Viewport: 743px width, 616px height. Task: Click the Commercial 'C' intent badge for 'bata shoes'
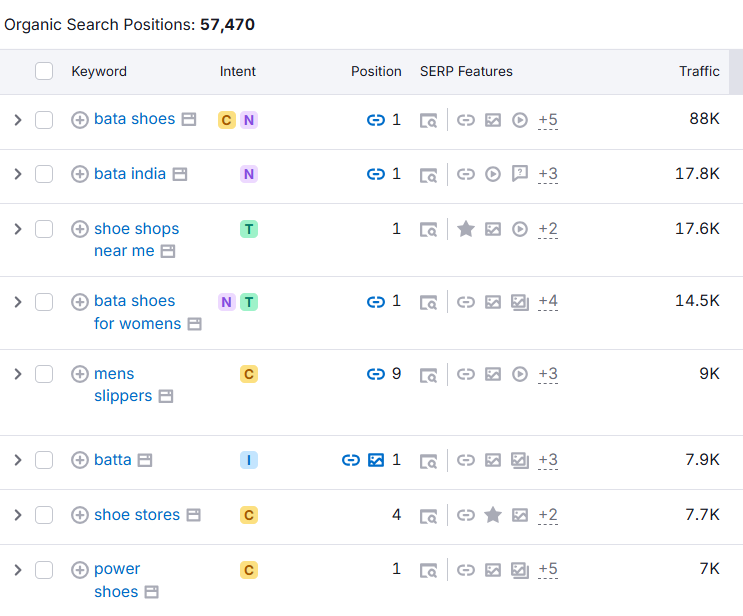tap(227, 120)
